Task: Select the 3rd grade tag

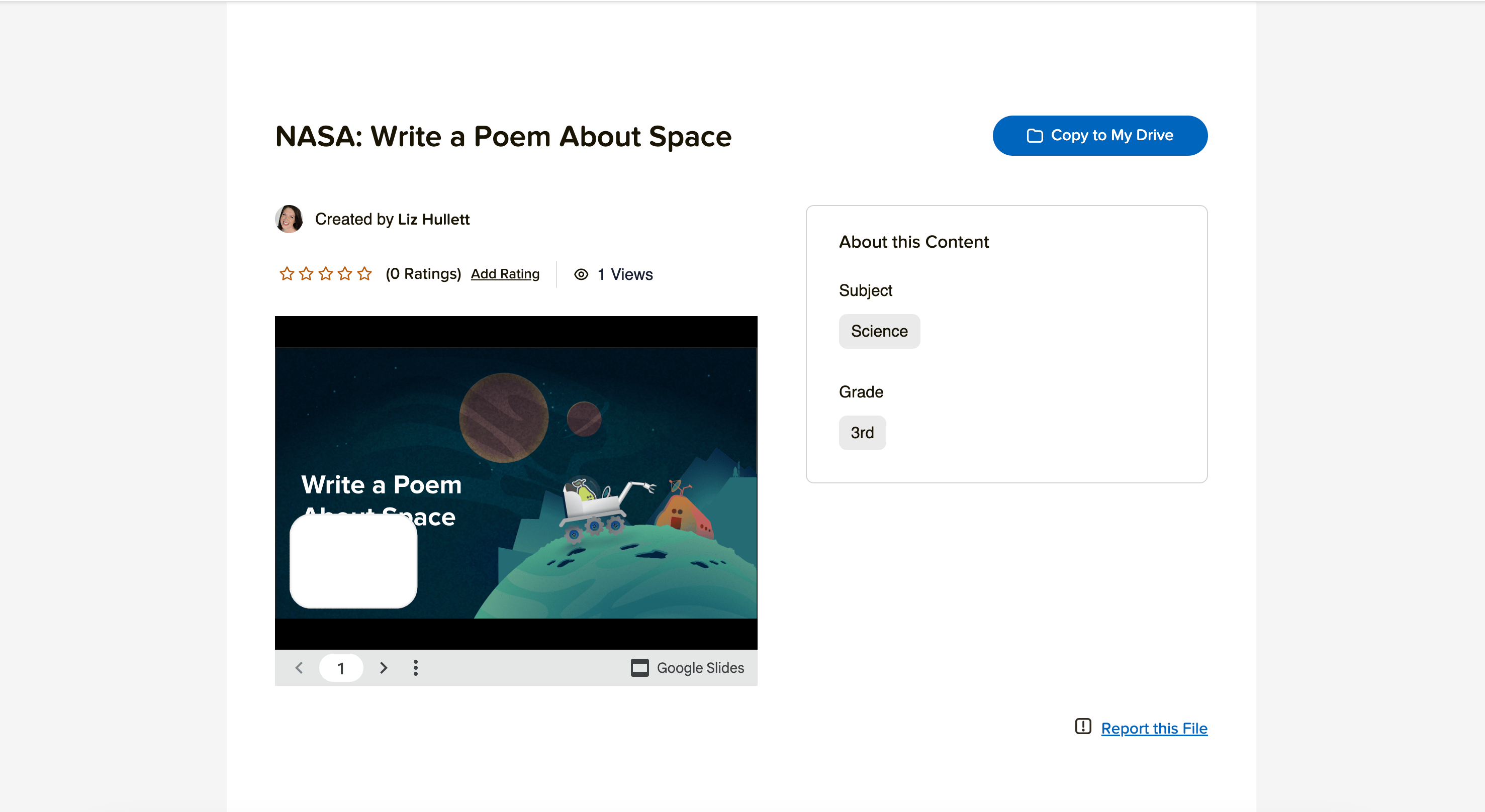Action: click(x=863, y=433)
